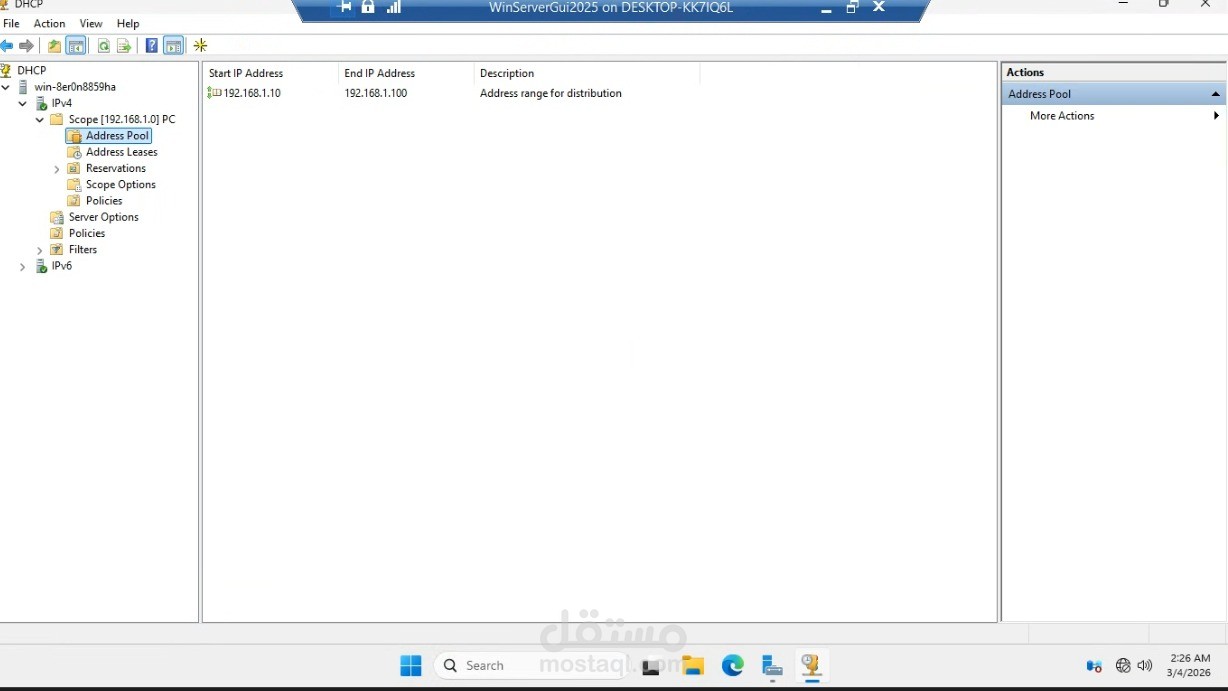Click the End IP 192.168.1.100 cell
The image size is (1228, 691).
[x=376, y=93]
